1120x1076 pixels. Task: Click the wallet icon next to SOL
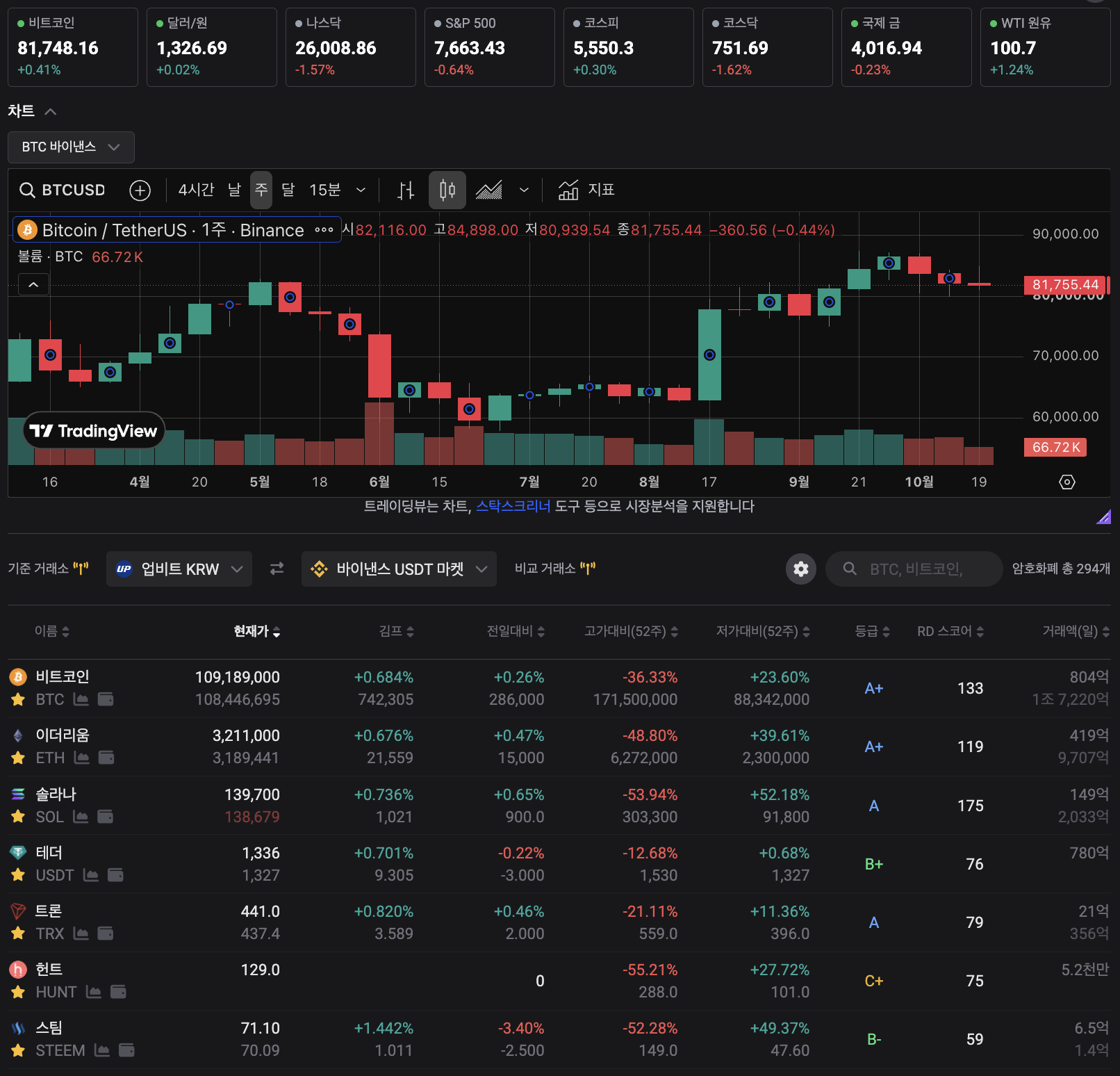106,817
